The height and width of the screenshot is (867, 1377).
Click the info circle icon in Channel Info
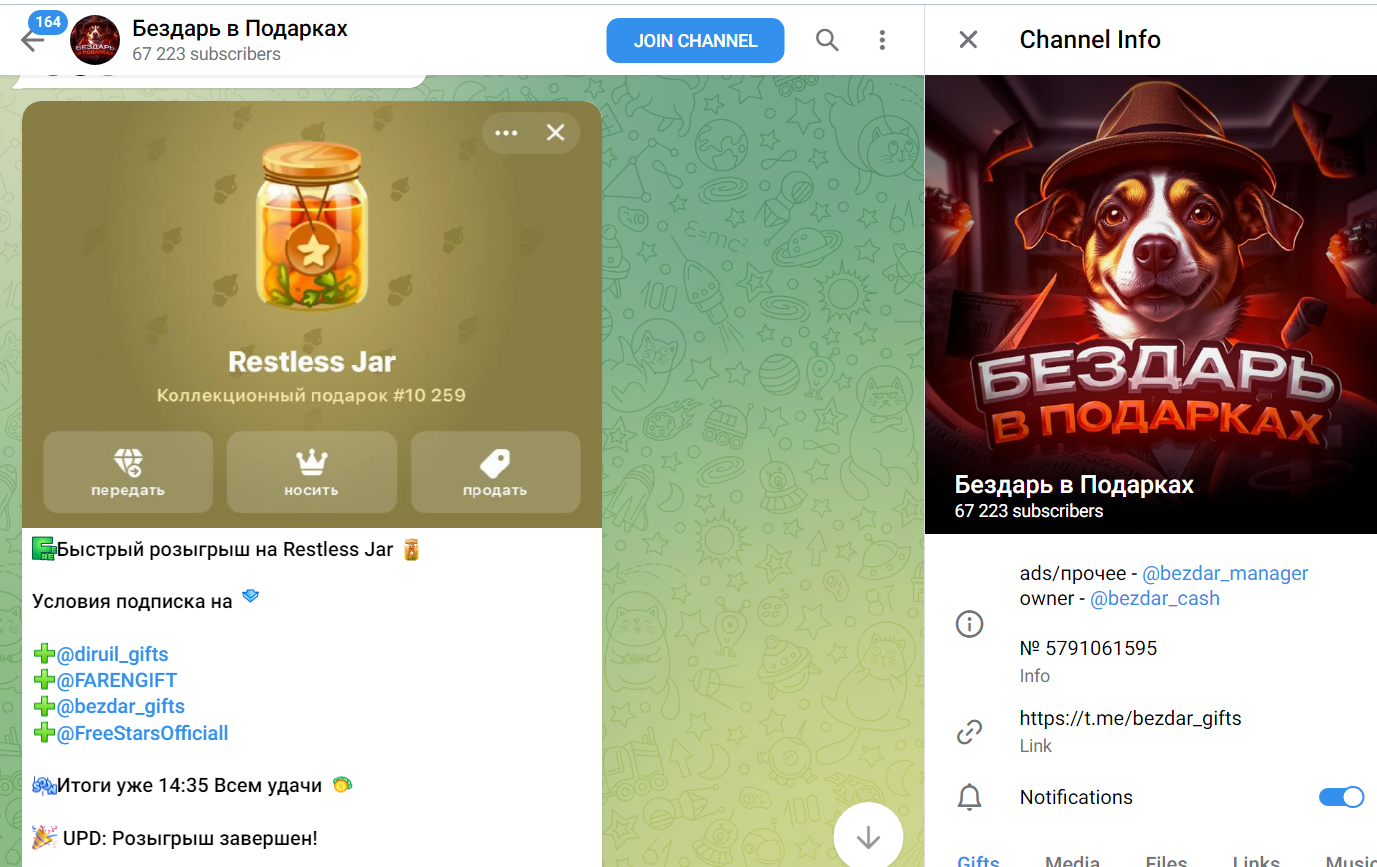point(969,624)
